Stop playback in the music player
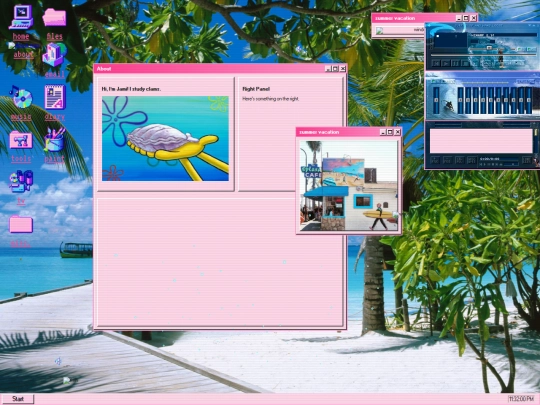This screenshot has width=540, height=405. [465, 63]
